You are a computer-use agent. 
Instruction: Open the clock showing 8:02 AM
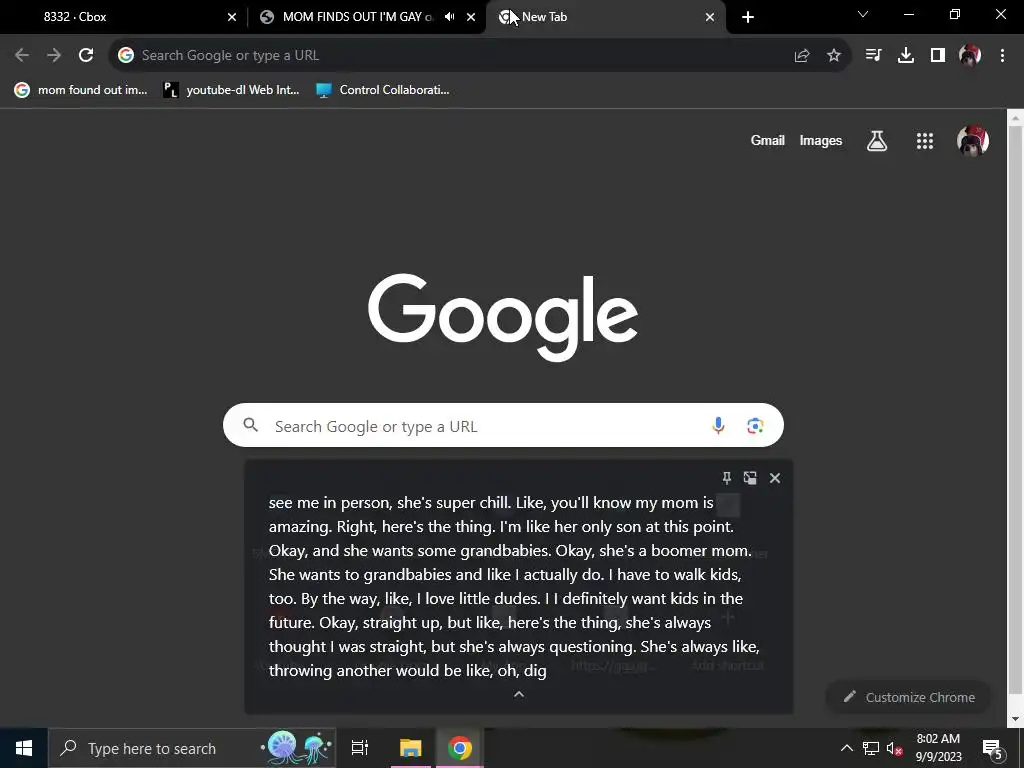pyautogui.click(x=938, y=748)
